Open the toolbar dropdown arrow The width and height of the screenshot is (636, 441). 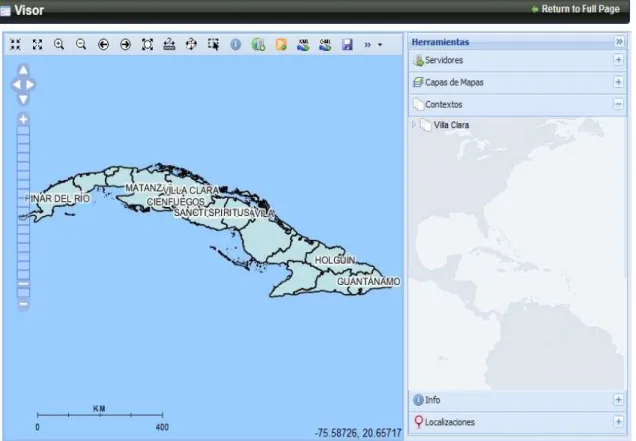pos(380,45)
